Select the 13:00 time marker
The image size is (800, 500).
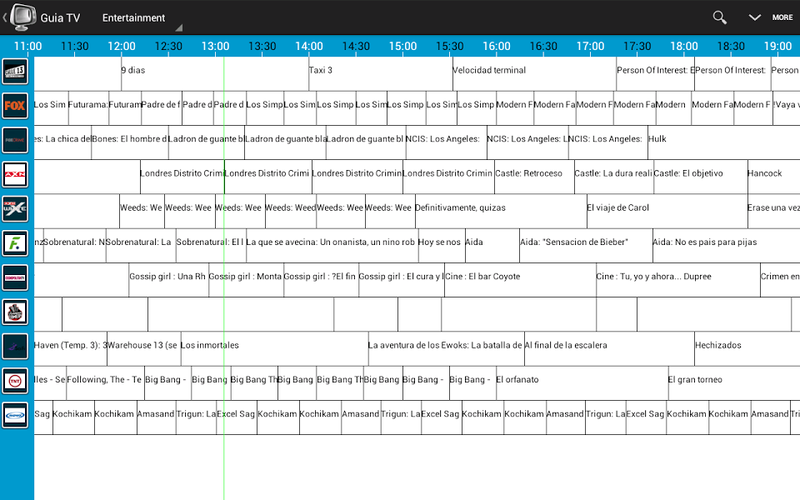point(215,46)
